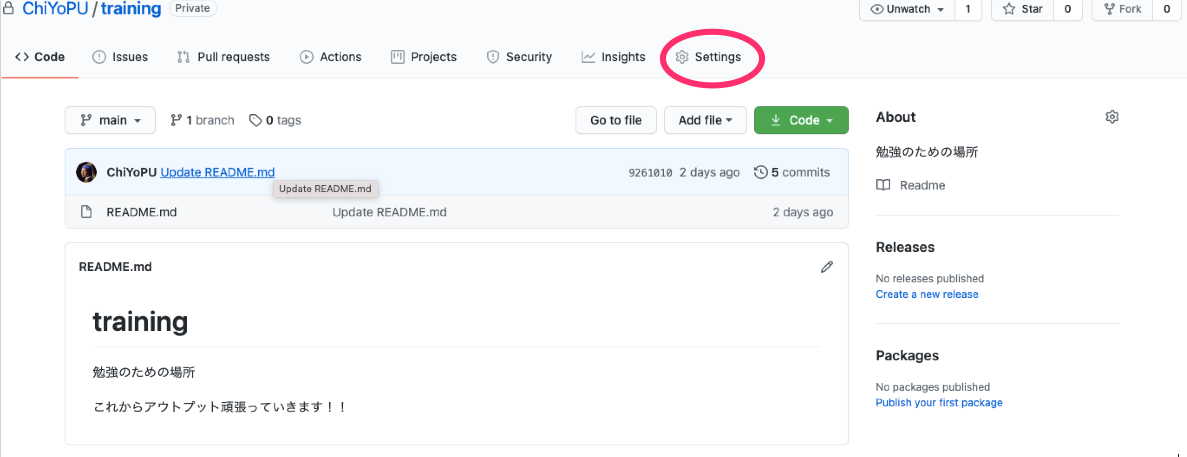
Task: Click Create a new release
Action: [x=927, y=294]
